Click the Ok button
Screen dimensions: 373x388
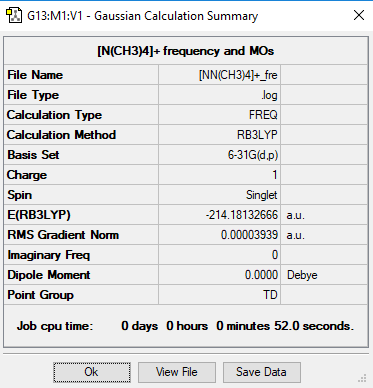coord(92,372)
